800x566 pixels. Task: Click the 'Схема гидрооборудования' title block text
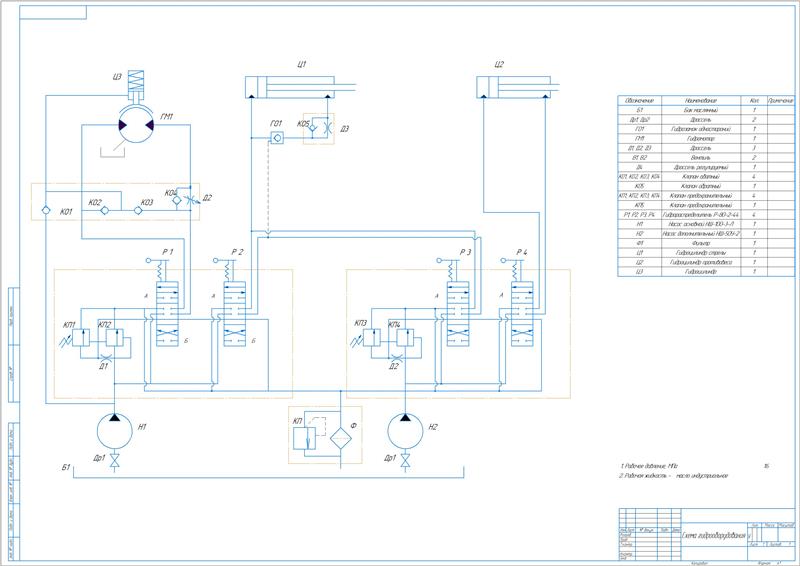(714, 535)
